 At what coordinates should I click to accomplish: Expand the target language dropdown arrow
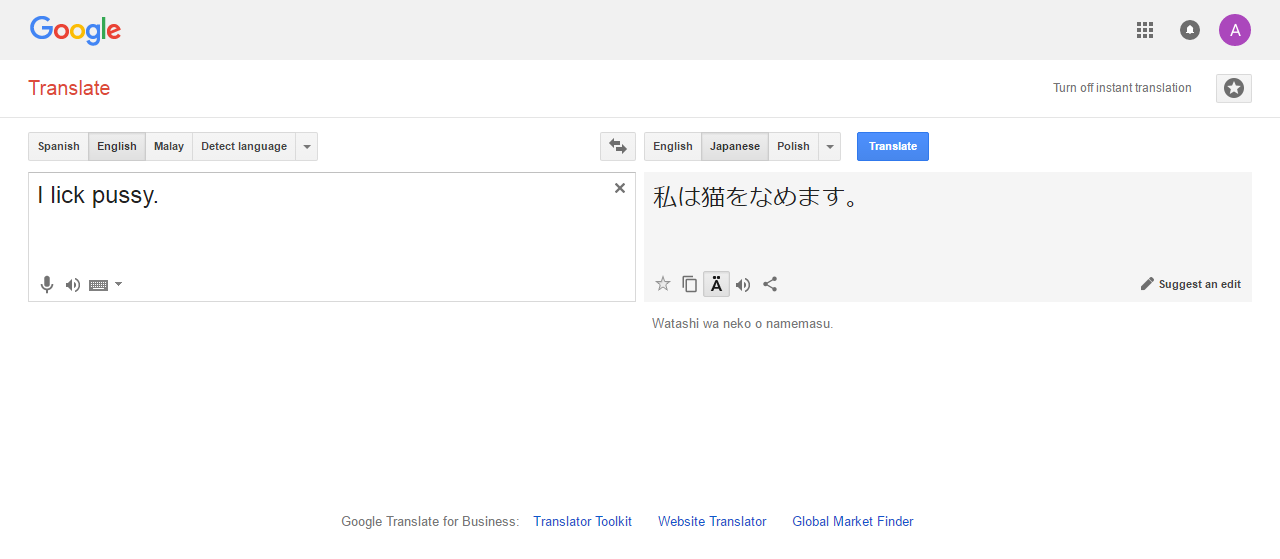click(829, 146)
